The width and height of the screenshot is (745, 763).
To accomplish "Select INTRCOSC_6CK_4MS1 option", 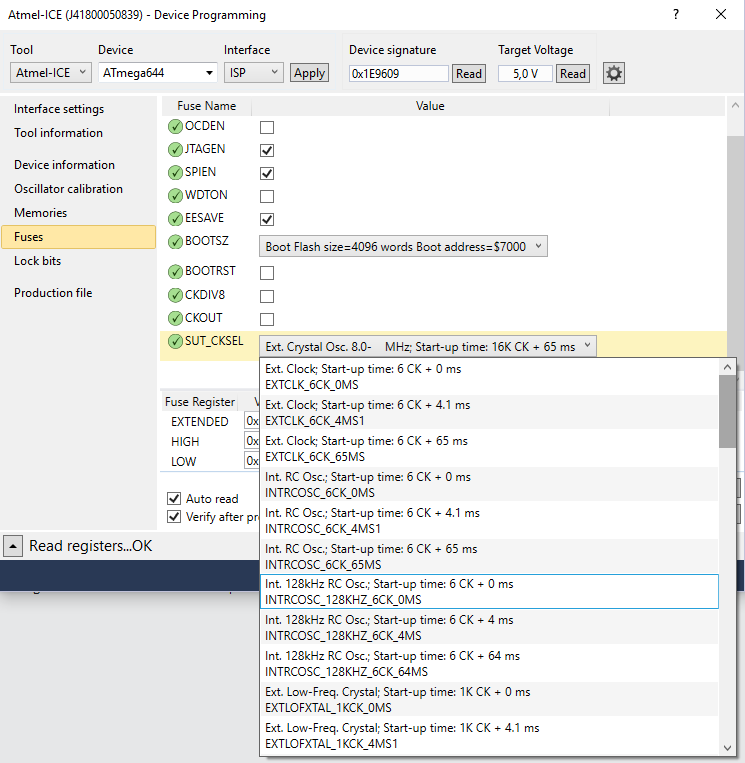I will pos(490,520).
